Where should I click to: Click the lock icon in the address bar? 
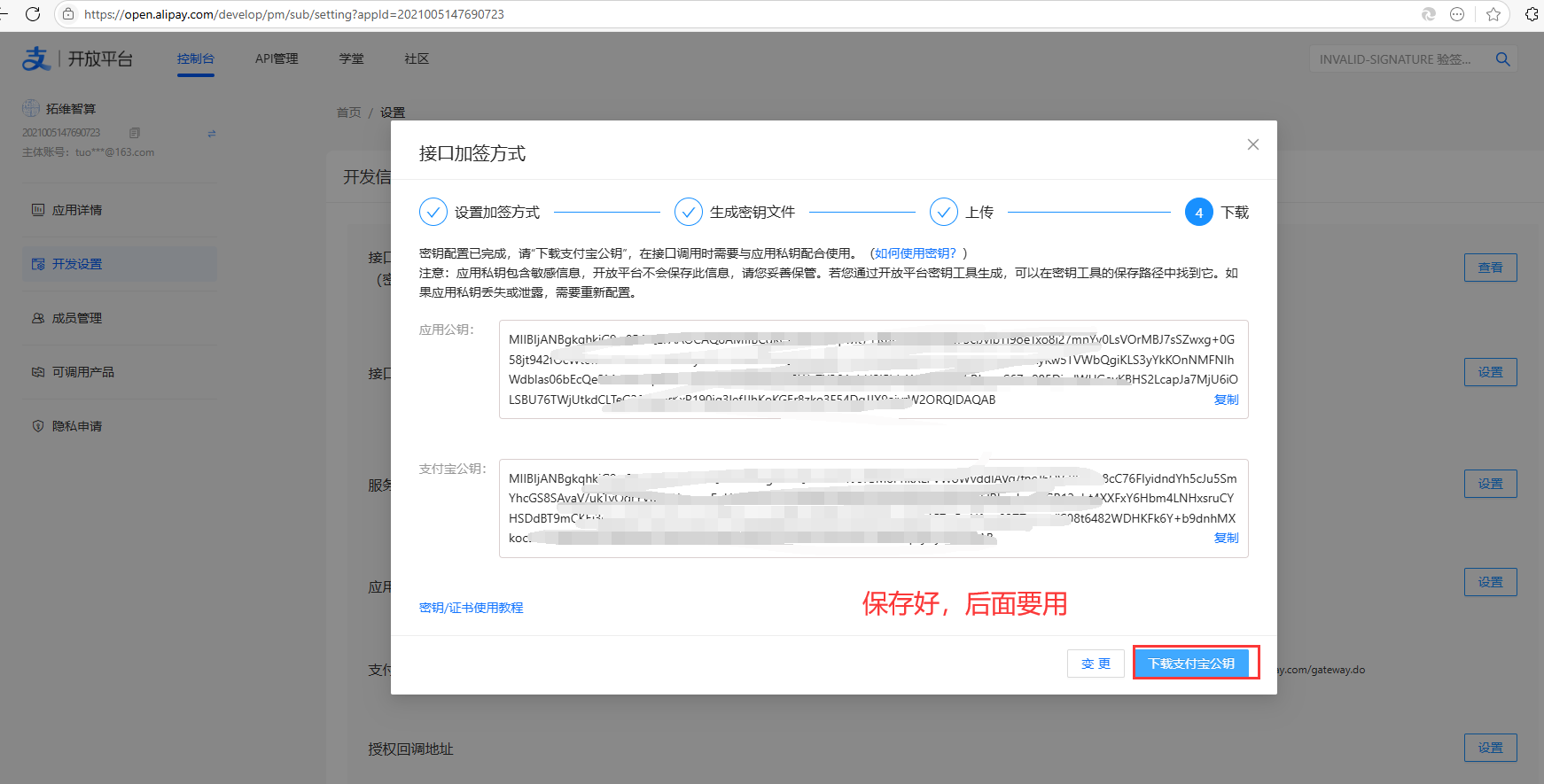coord(68,14)
